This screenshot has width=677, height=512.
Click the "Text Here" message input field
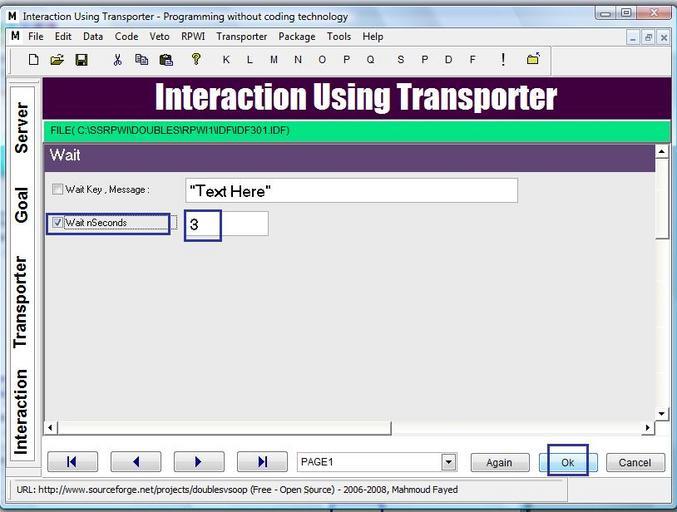click(351, 190)
